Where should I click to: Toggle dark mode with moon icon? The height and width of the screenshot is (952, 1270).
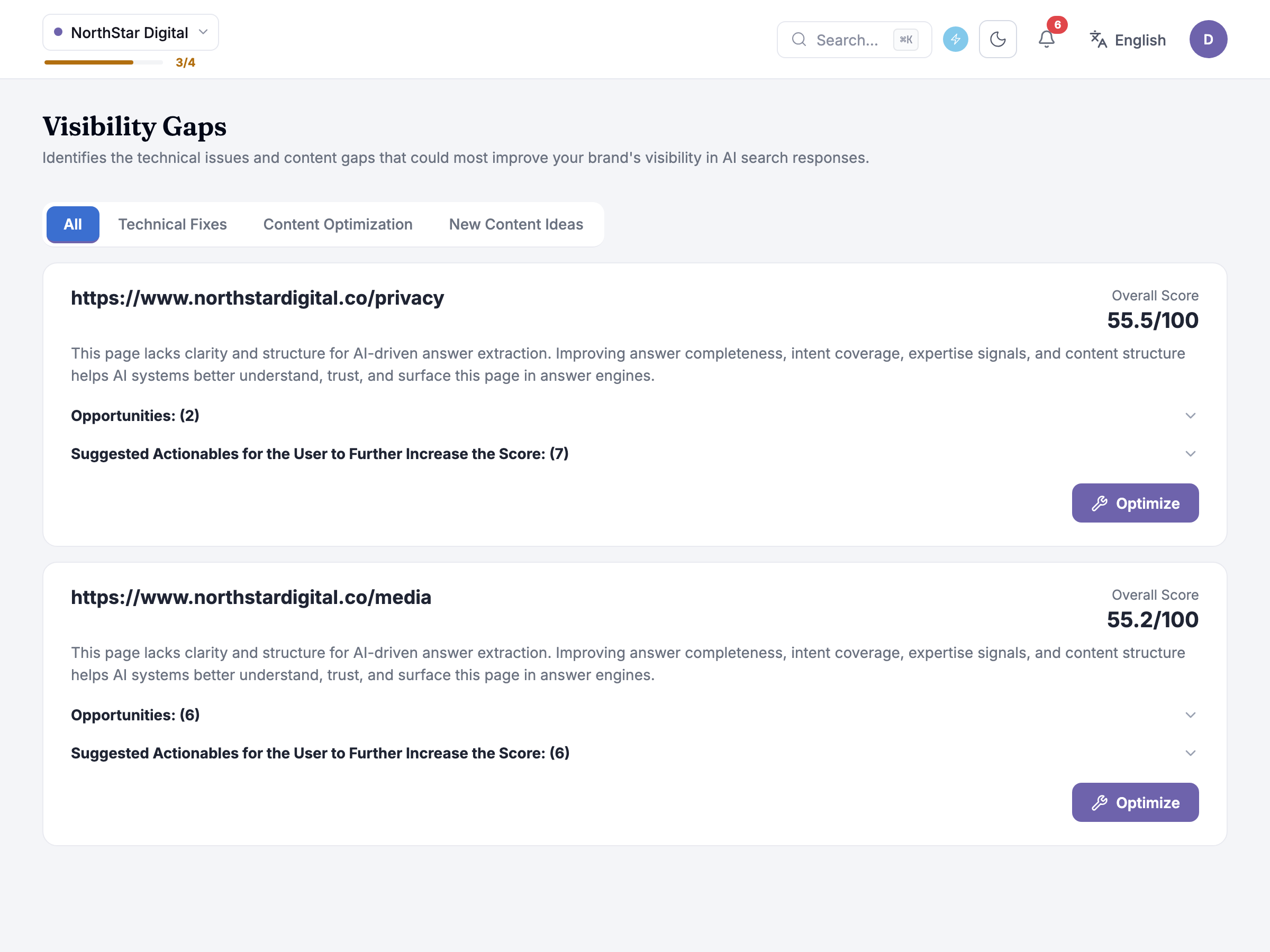(x=998, y=40)
